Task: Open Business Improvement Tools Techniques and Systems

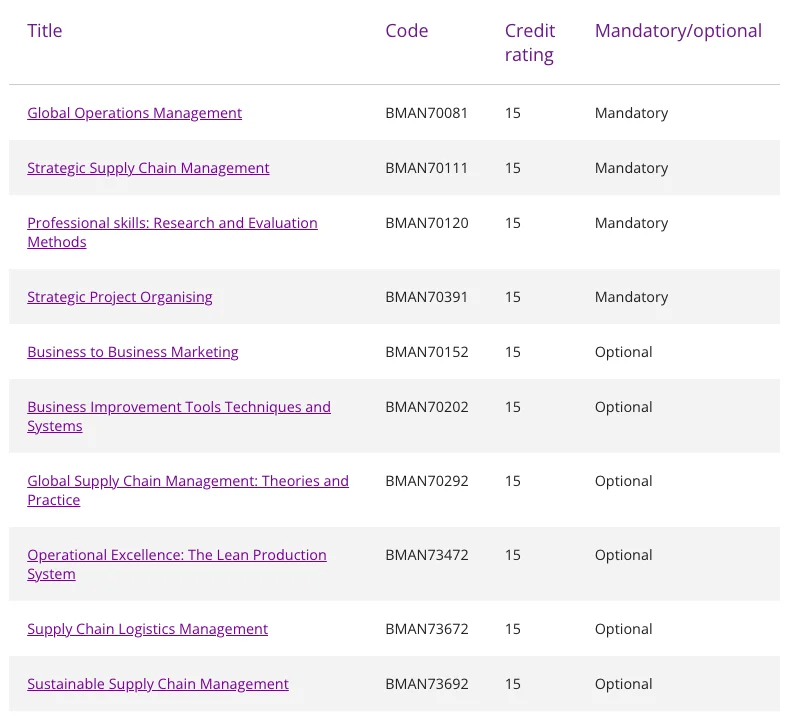Action: 178,407
